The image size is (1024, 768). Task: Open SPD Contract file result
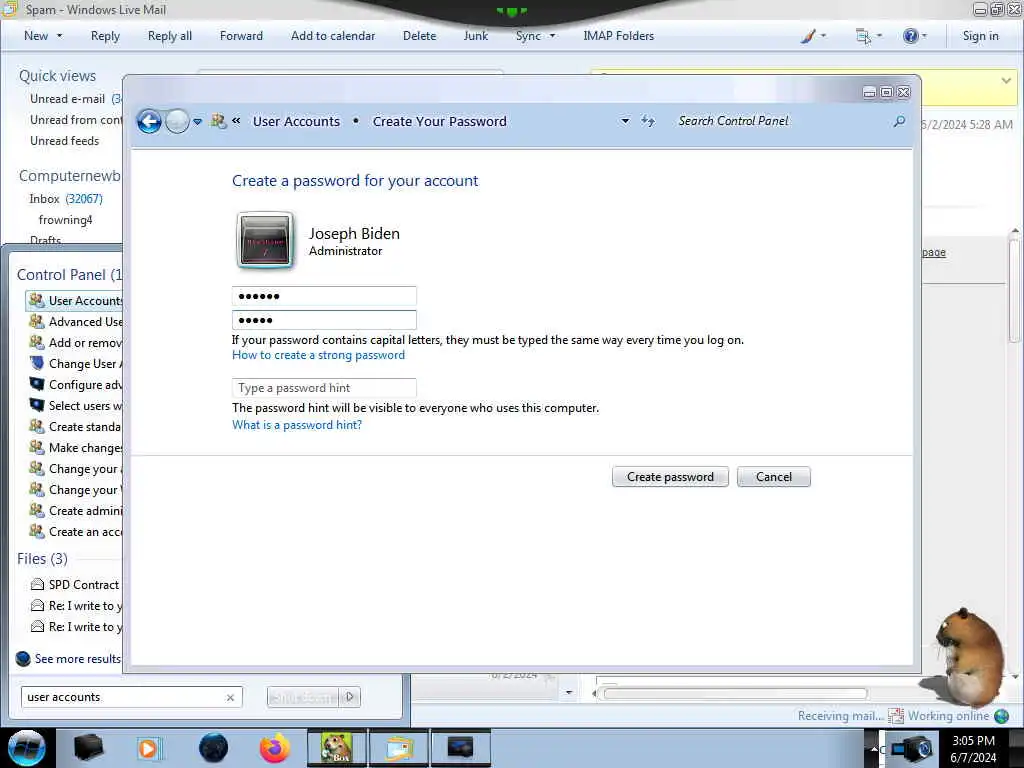[x=75, y=584]
